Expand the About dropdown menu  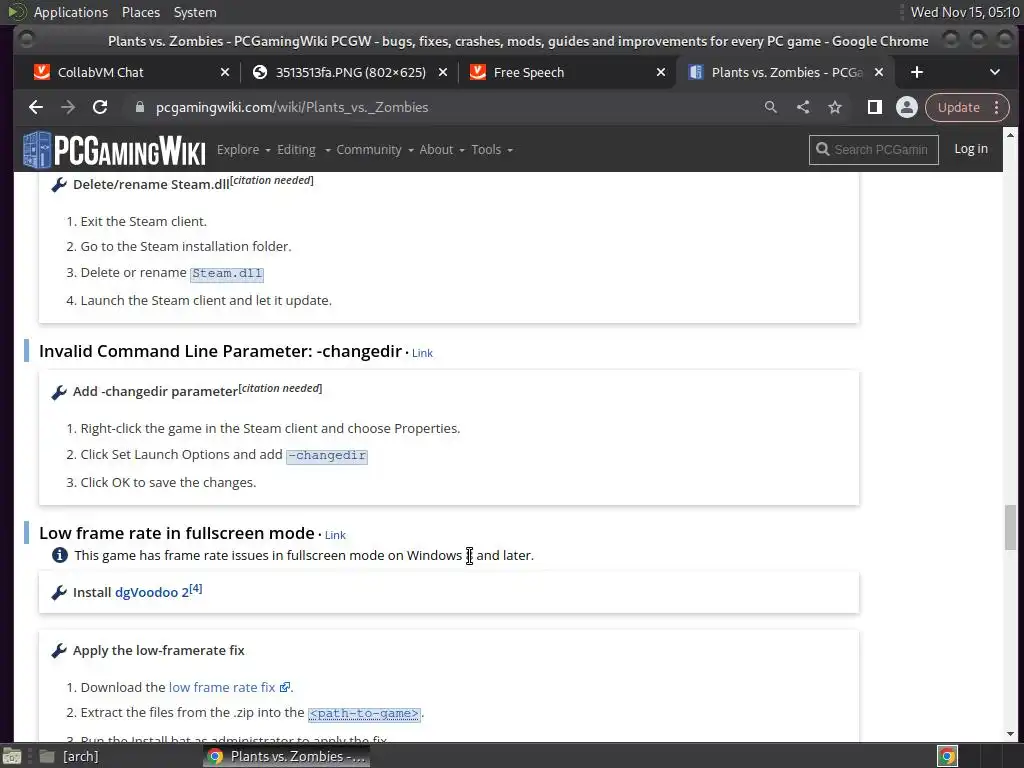(442, 150)
